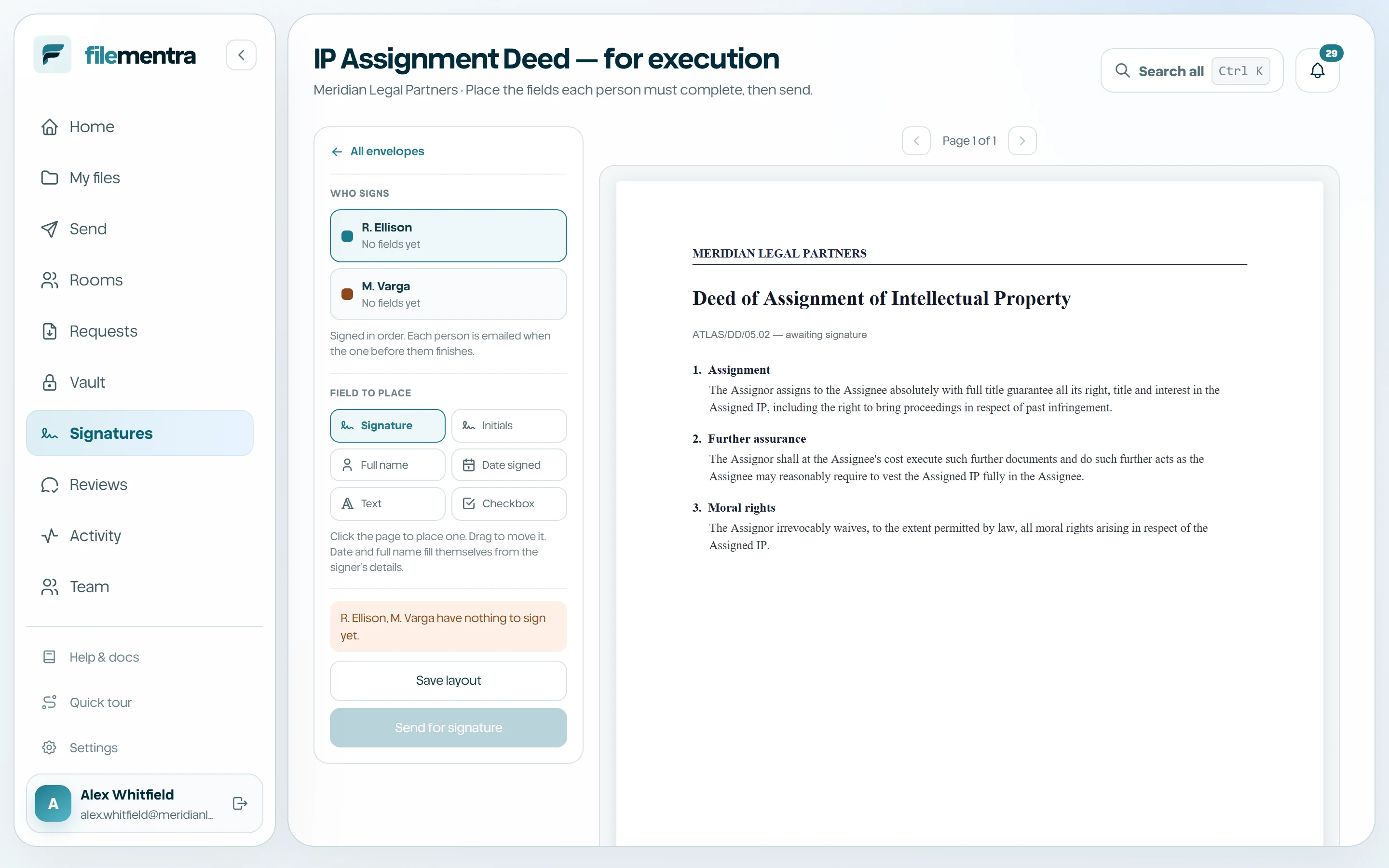The image size is (1389, 868).
Task: Click the filementra logo icon
Action: [x=52, y=55]
